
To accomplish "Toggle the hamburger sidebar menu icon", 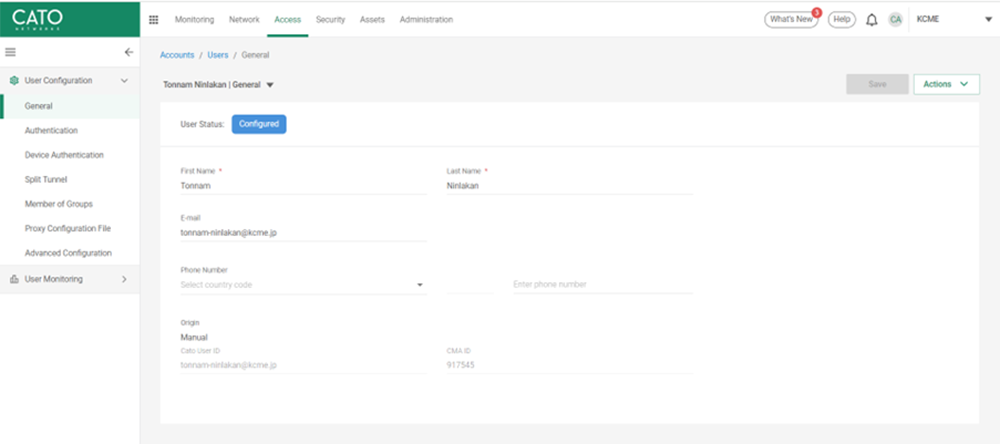I will coord(10,52).
